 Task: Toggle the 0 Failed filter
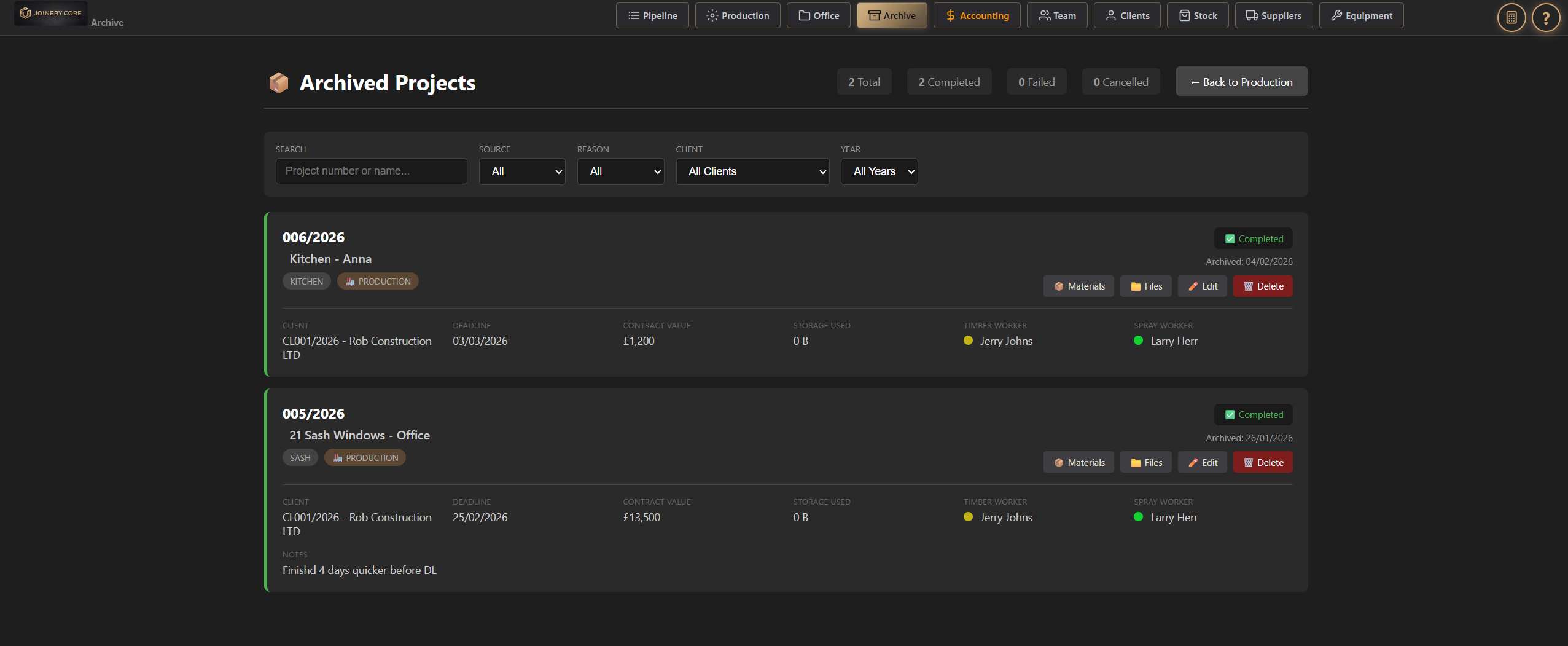click(x=1036, y=82)
